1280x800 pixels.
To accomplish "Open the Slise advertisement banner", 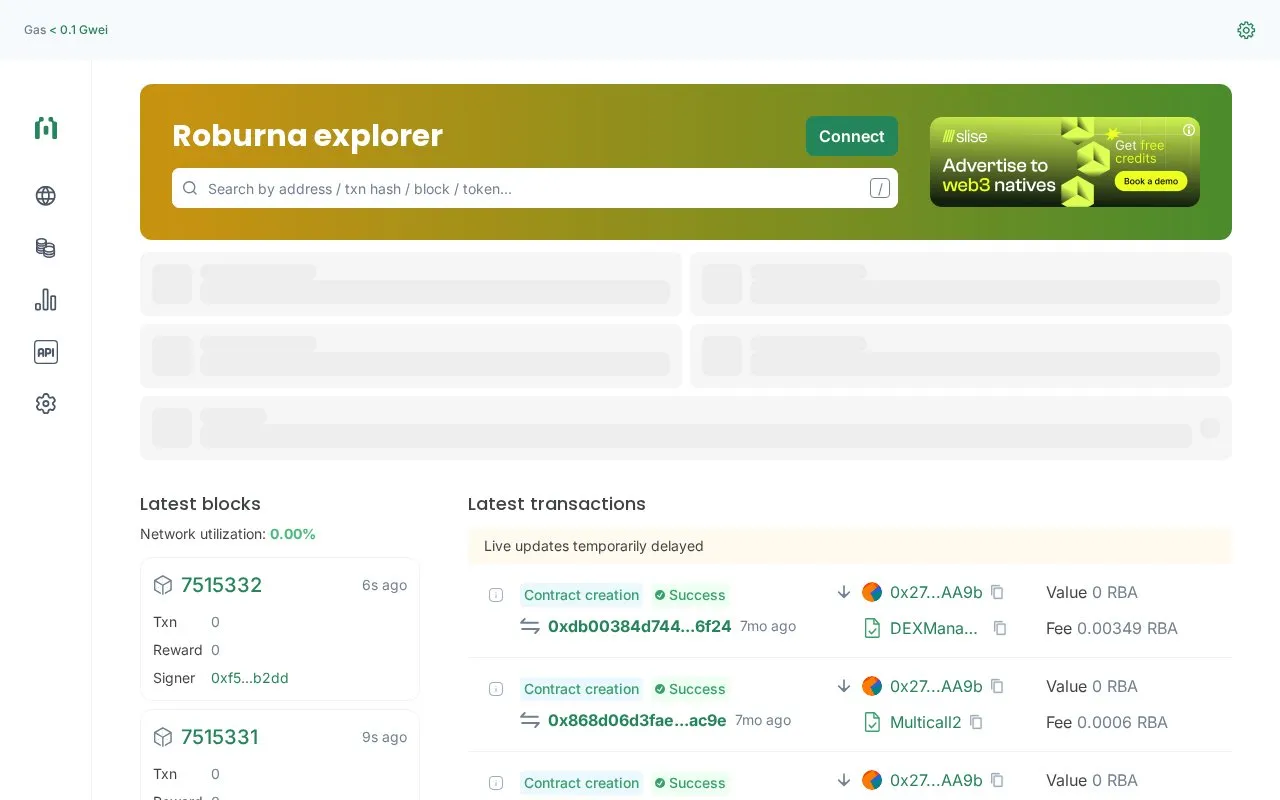I will tap(1065, 162).
